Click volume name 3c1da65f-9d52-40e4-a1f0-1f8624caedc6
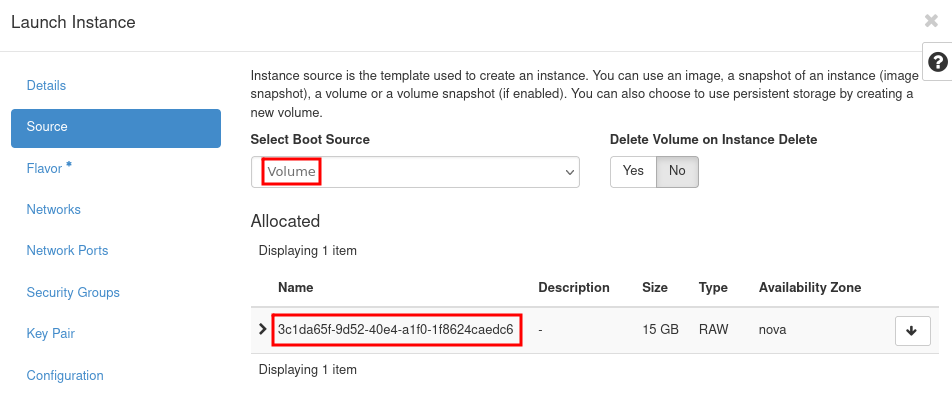Image resolution: width=952 pixels, height=393 pixels. [396, 330]
